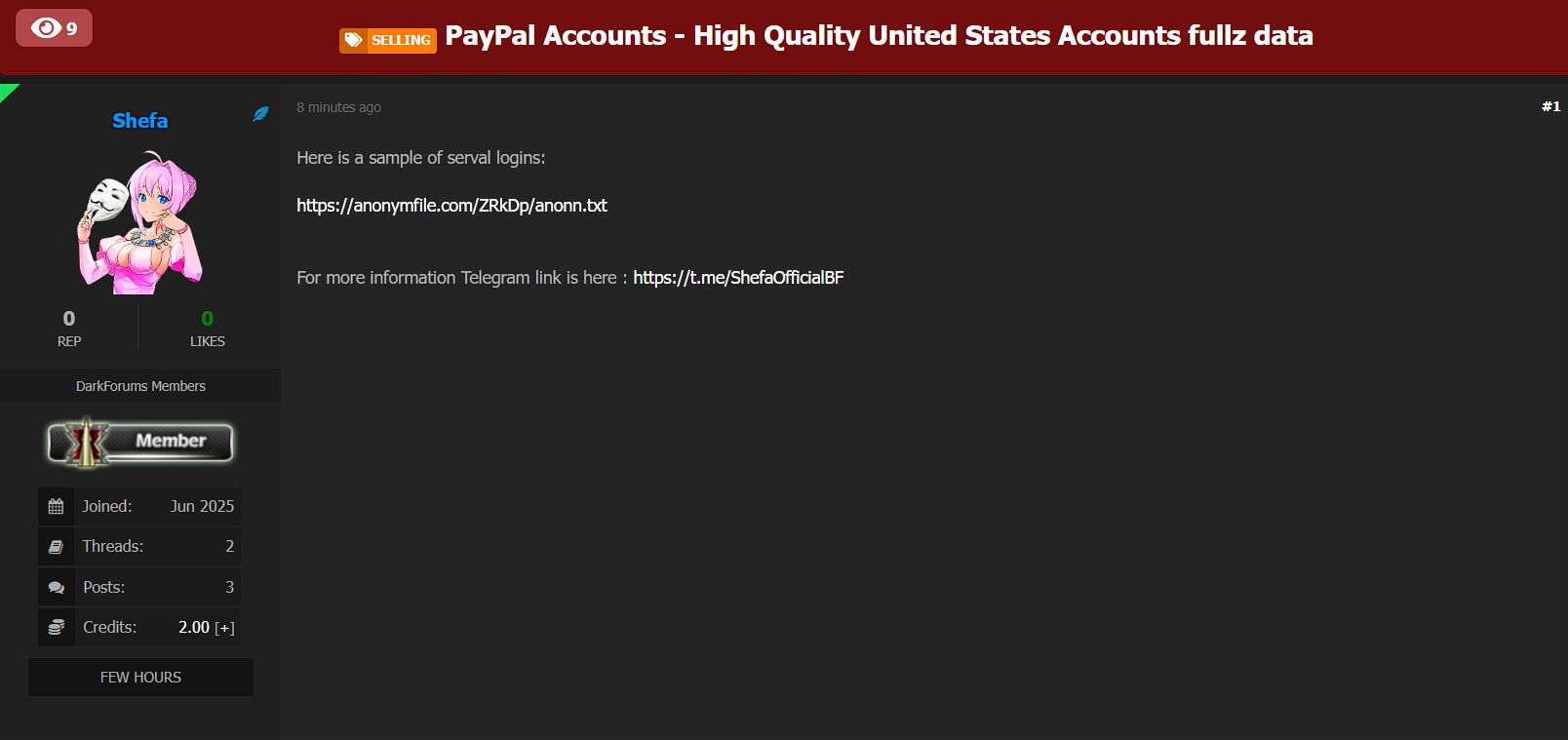Open the Shefa username profile link
Viewport: 1568px width, 740px height.
(x=139, y=121)
